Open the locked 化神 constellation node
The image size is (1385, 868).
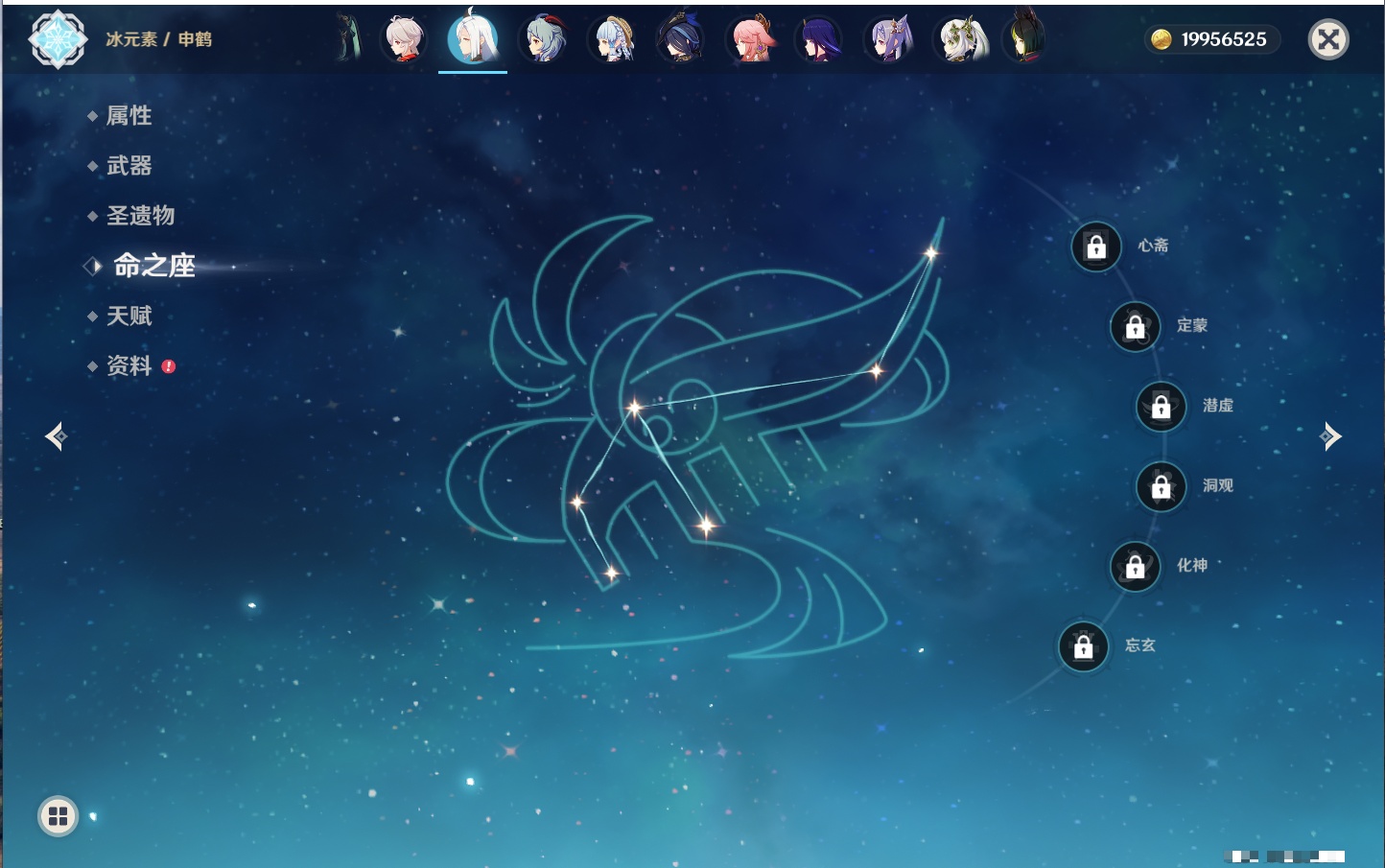pos(1136,566)
